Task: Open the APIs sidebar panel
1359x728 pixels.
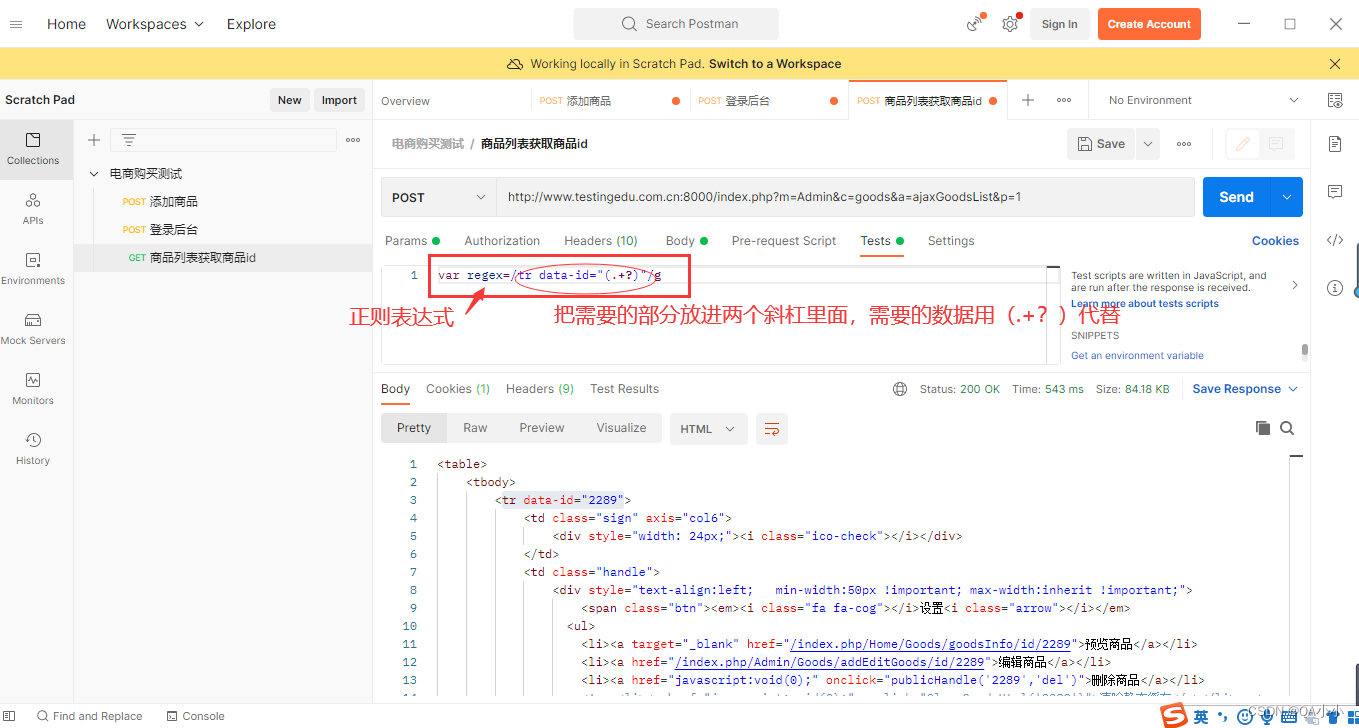Action: 33,209
